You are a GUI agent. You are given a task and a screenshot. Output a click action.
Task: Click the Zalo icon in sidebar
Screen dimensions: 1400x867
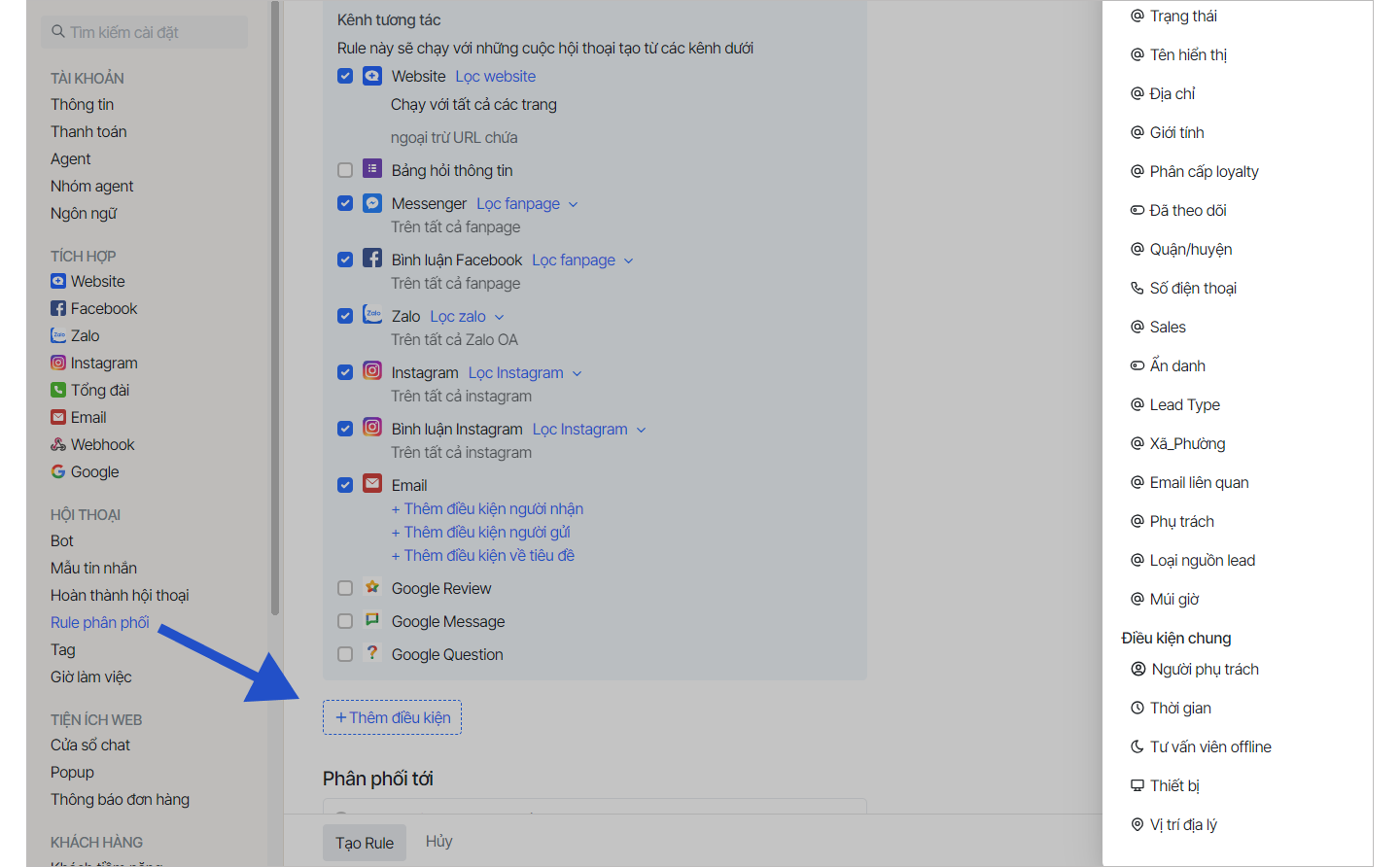pyautogui.click(x=58, y=336)
